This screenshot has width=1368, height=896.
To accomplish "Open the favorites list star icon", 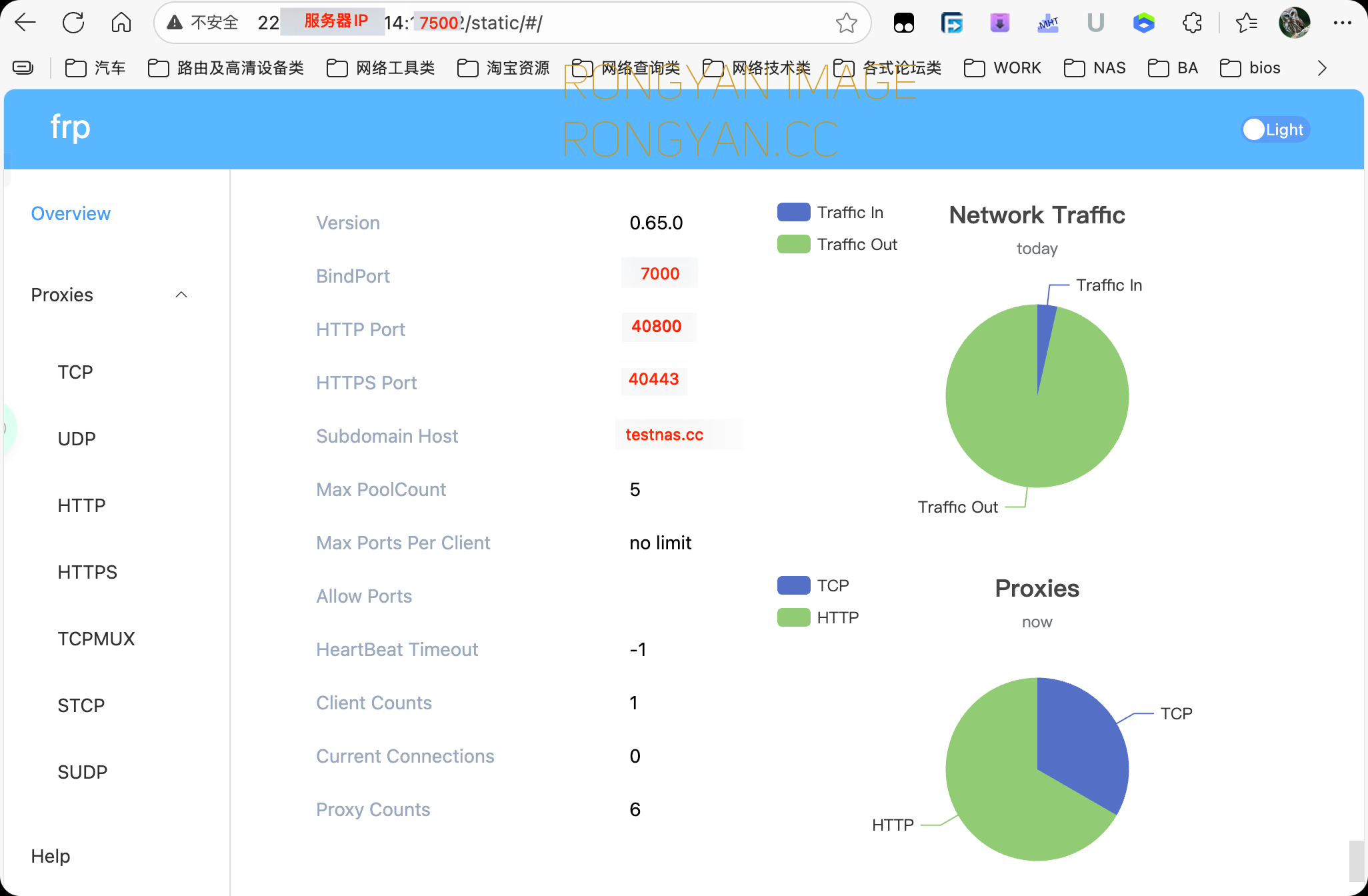I will 1247,23.
